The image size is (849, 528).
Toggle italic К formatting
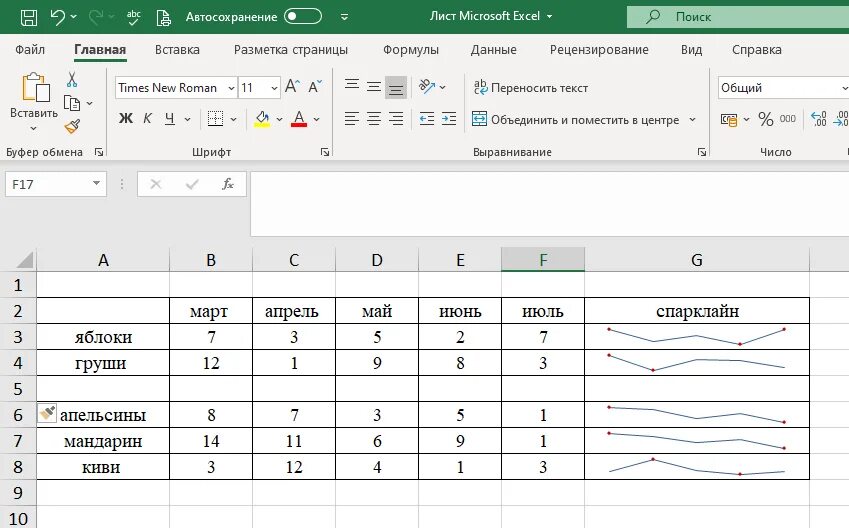point(147,119)
